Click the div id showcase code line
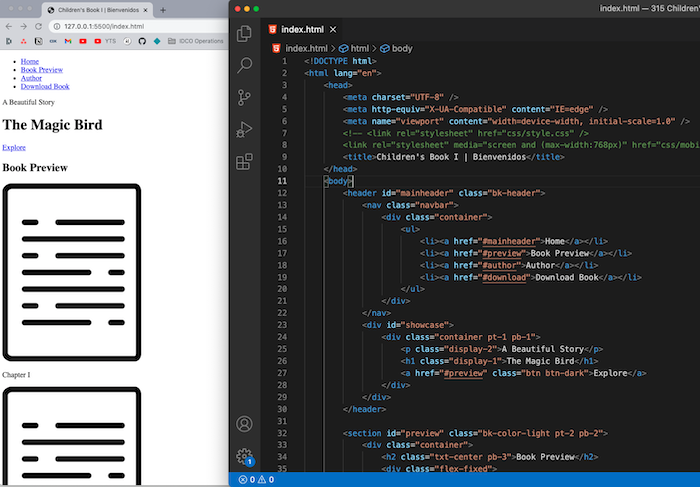Screen dimensions: 700x487 (408, 325)
